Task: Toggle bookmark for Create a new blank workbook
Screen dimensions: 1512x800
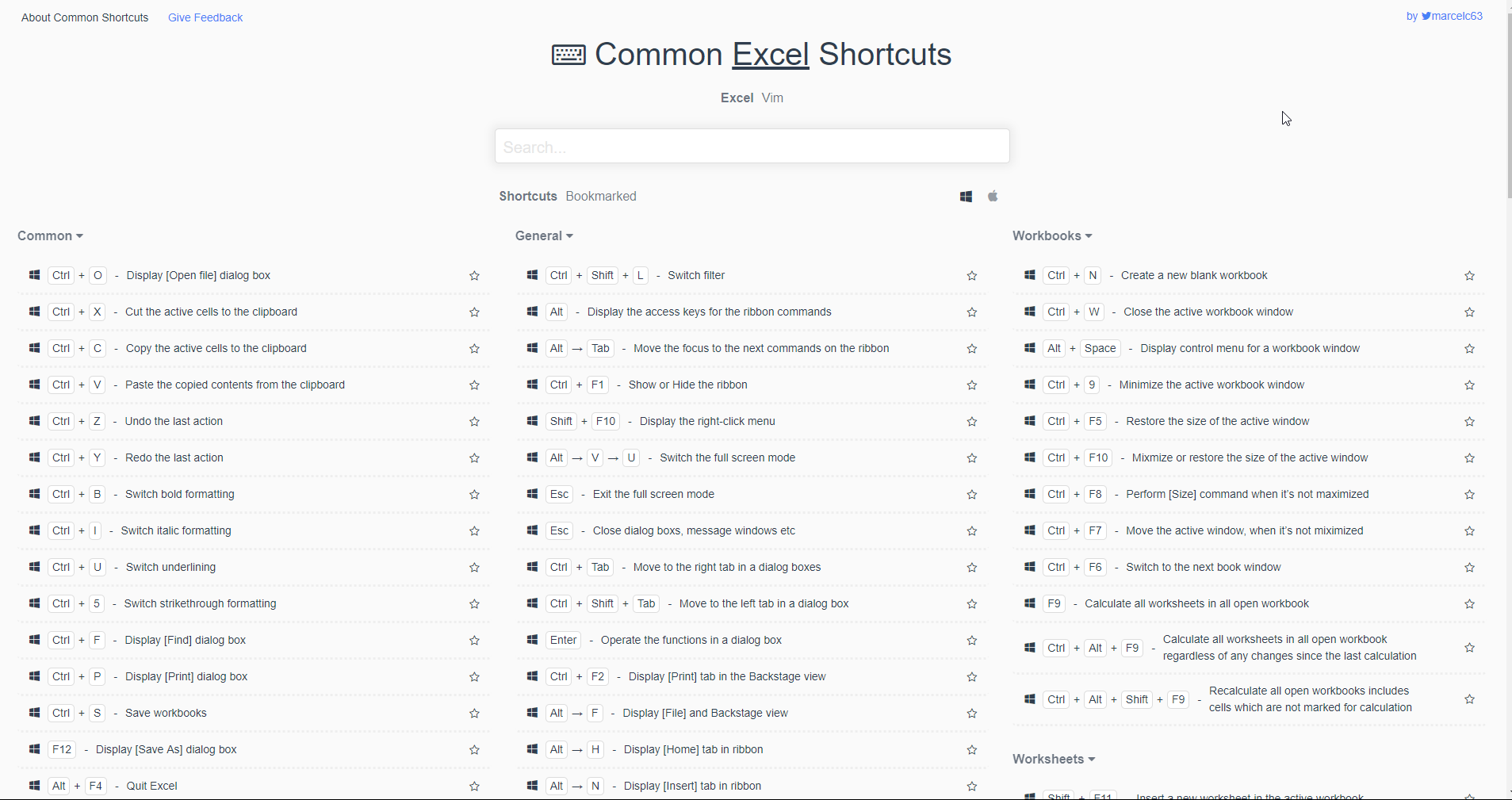Action: click(1469, 276)
